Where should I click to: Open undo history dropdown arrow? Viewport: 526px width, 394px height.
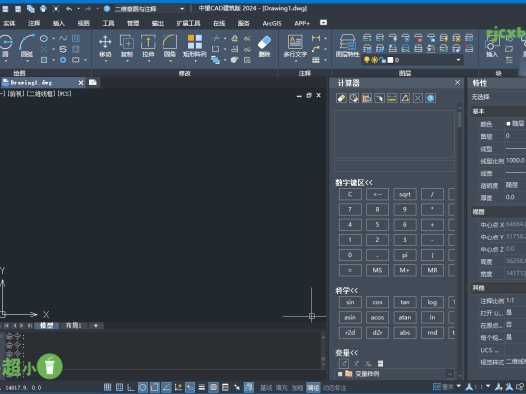point(78,9)
